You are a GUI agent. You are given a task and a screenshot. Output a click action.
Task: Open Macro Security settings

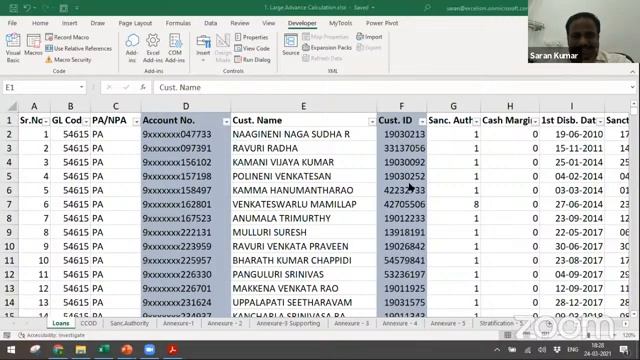click(x=68, y=60)
